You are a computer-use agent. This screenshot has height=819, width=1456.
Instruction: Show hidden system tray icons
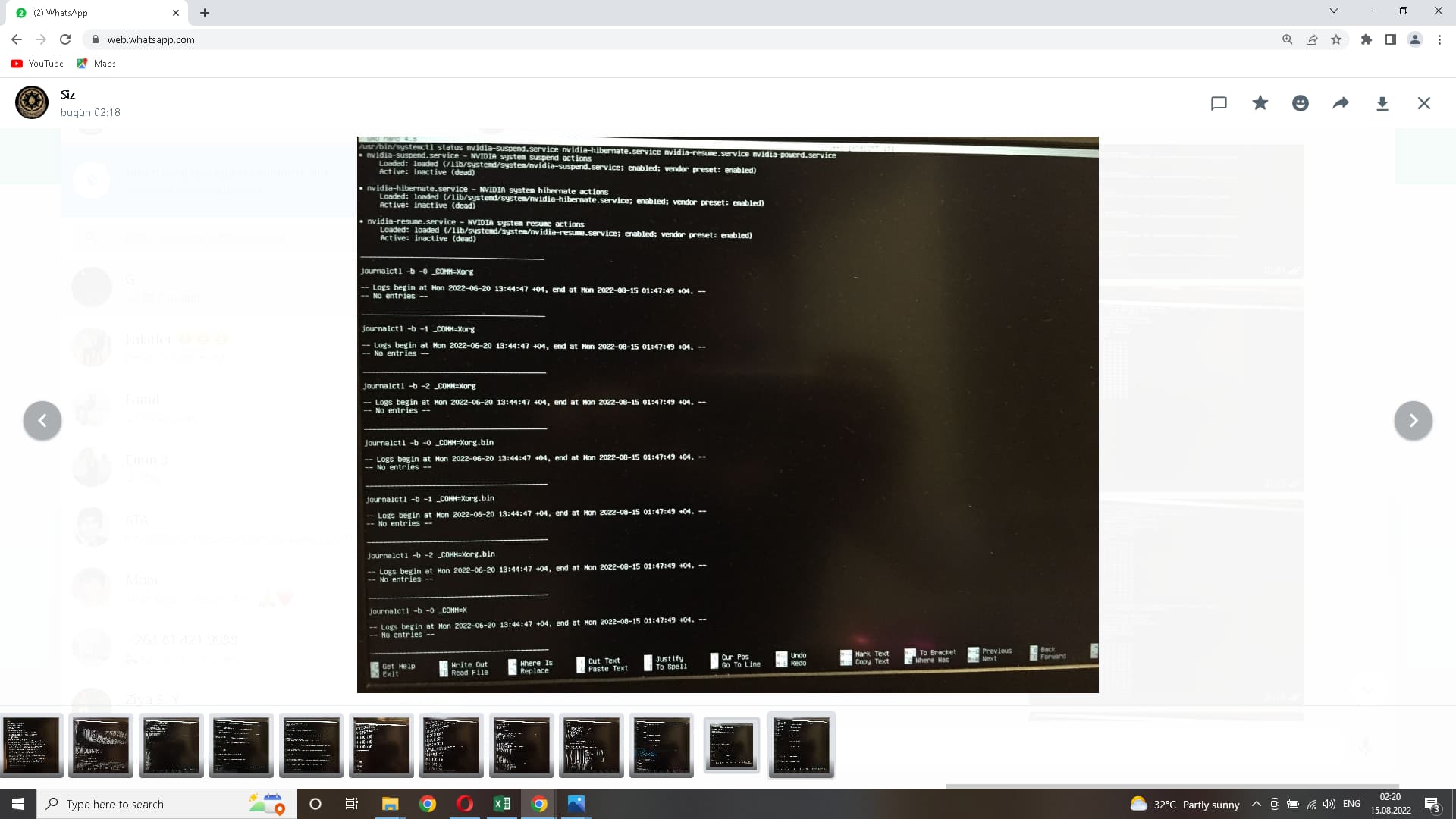pyautogui.click(x=1256, y=804)
